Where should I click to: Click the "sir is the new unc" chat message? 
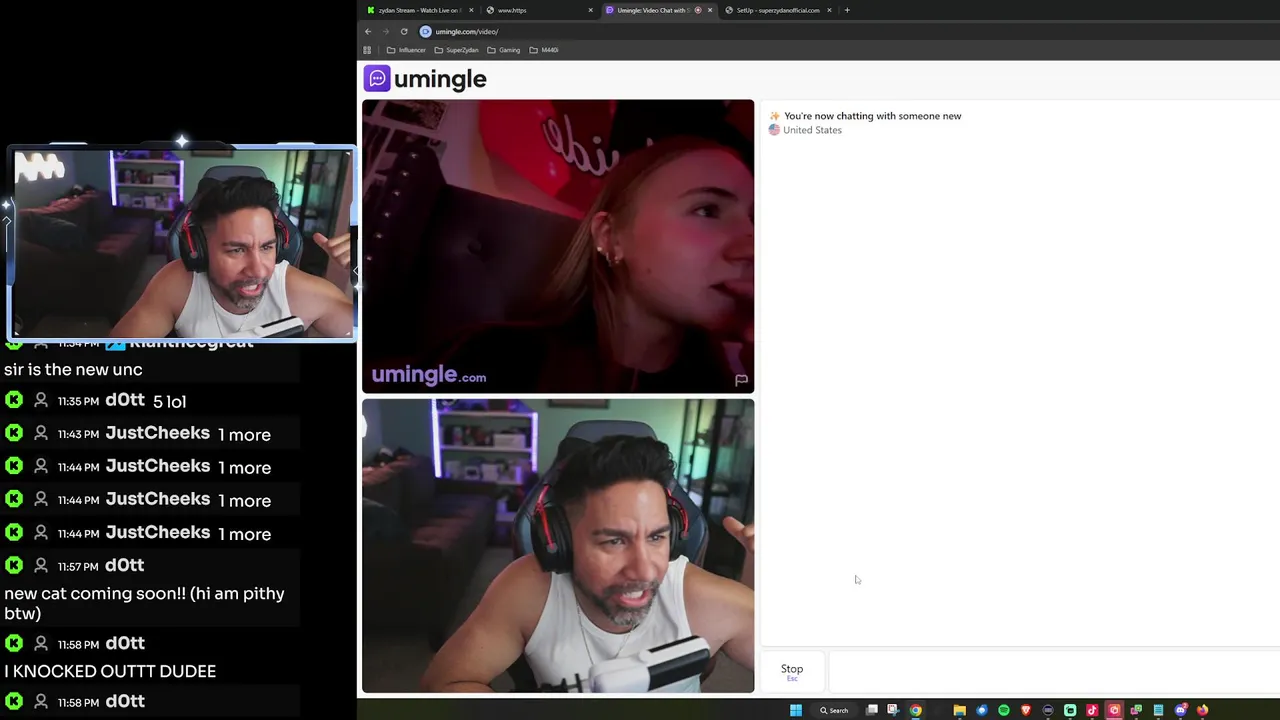[73, 369]
